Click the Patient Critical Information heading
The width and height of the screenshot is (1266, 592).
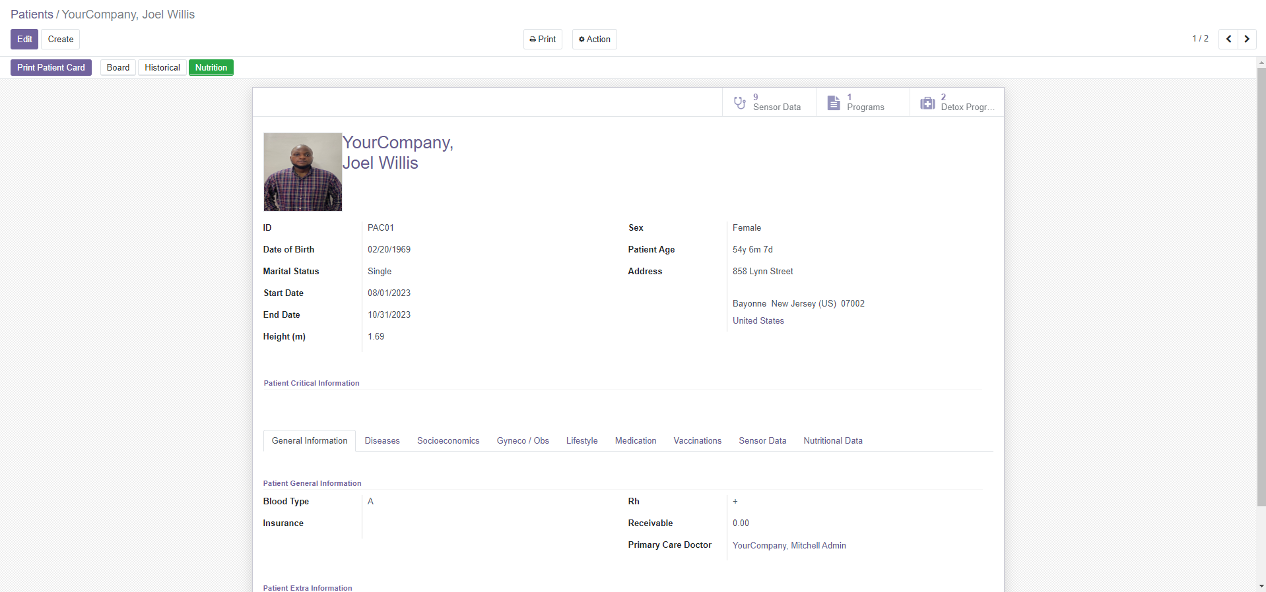pyautogui.click(x=312, y=383)
